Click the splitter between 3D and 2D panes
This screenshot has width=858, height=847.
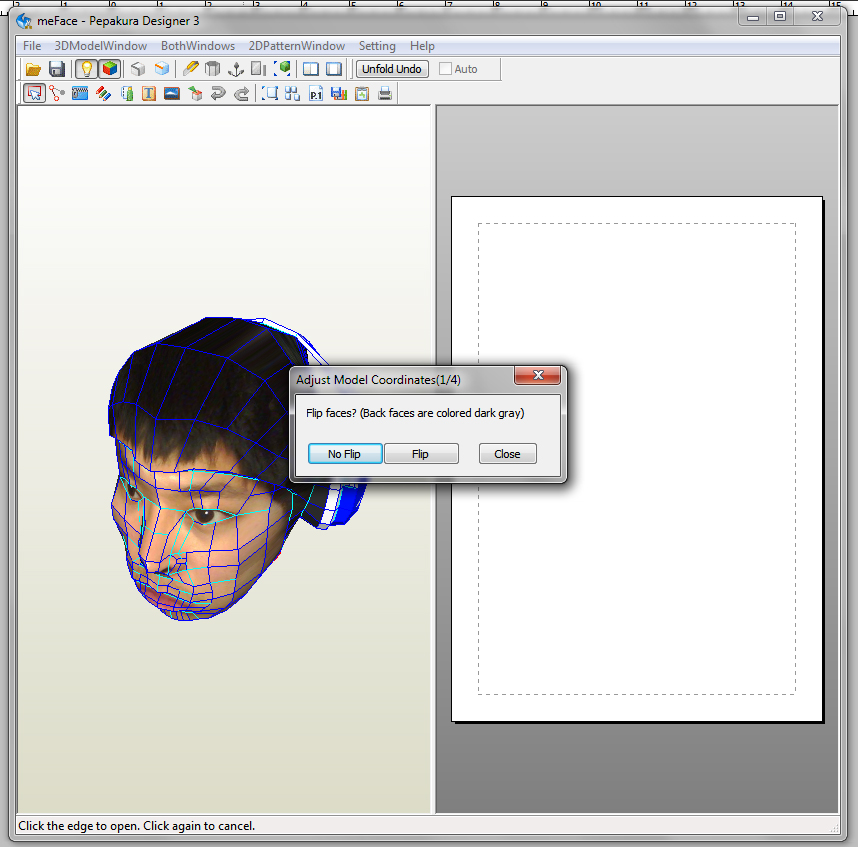pos(433,459)
